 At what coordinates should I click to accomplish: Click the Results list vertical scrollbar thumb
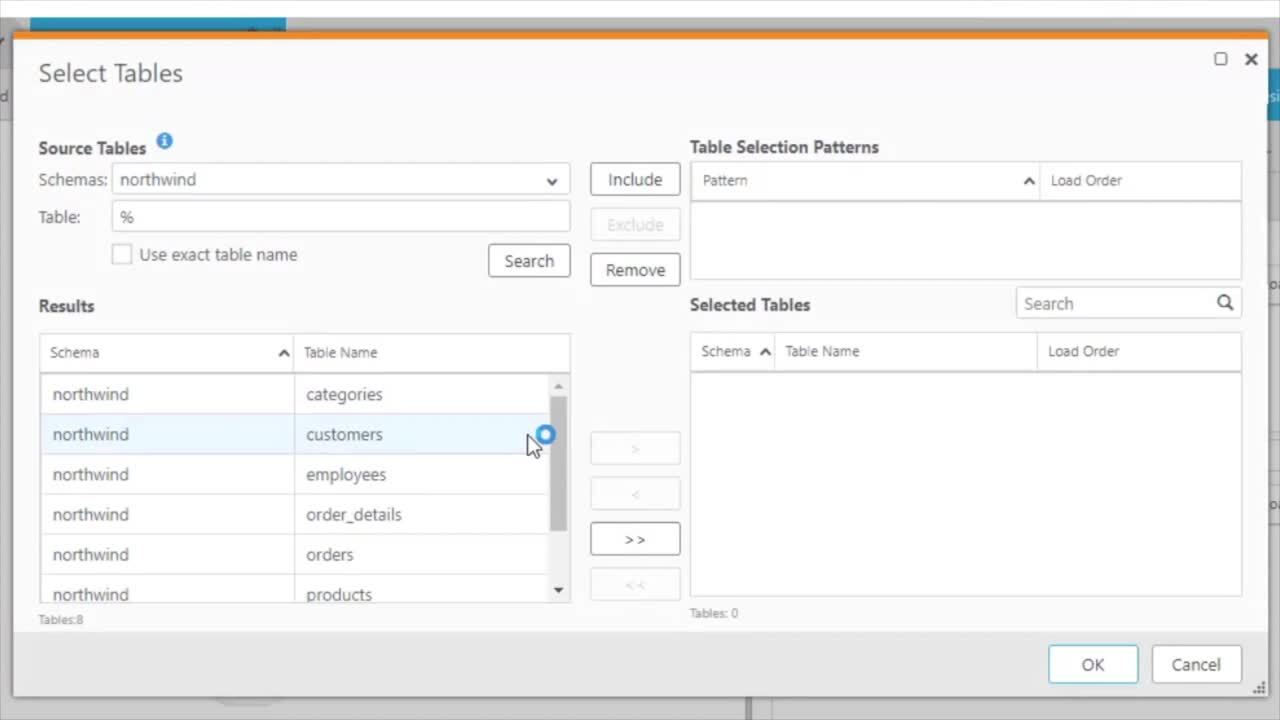(x=558, y=463)
